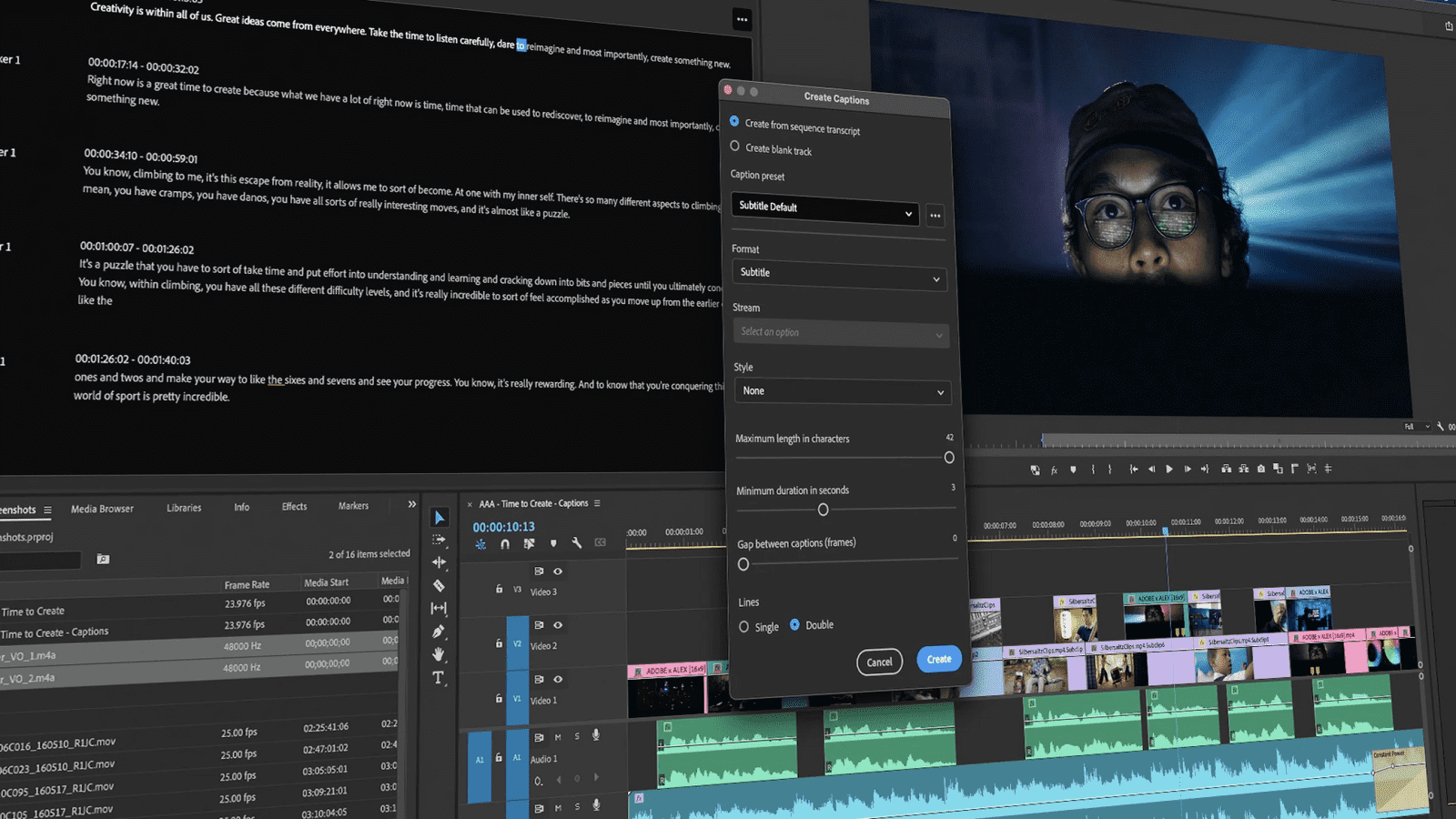Toggle global FX mute in Program Monitor
The width and height of the screenshot is (1456, 819).
(x=1054, y=470)
